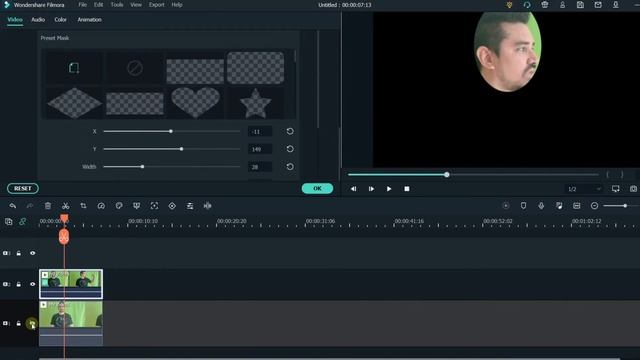Click the import custom mask icon
This screenshot has height=360, width=640.
tap(74, 68)
